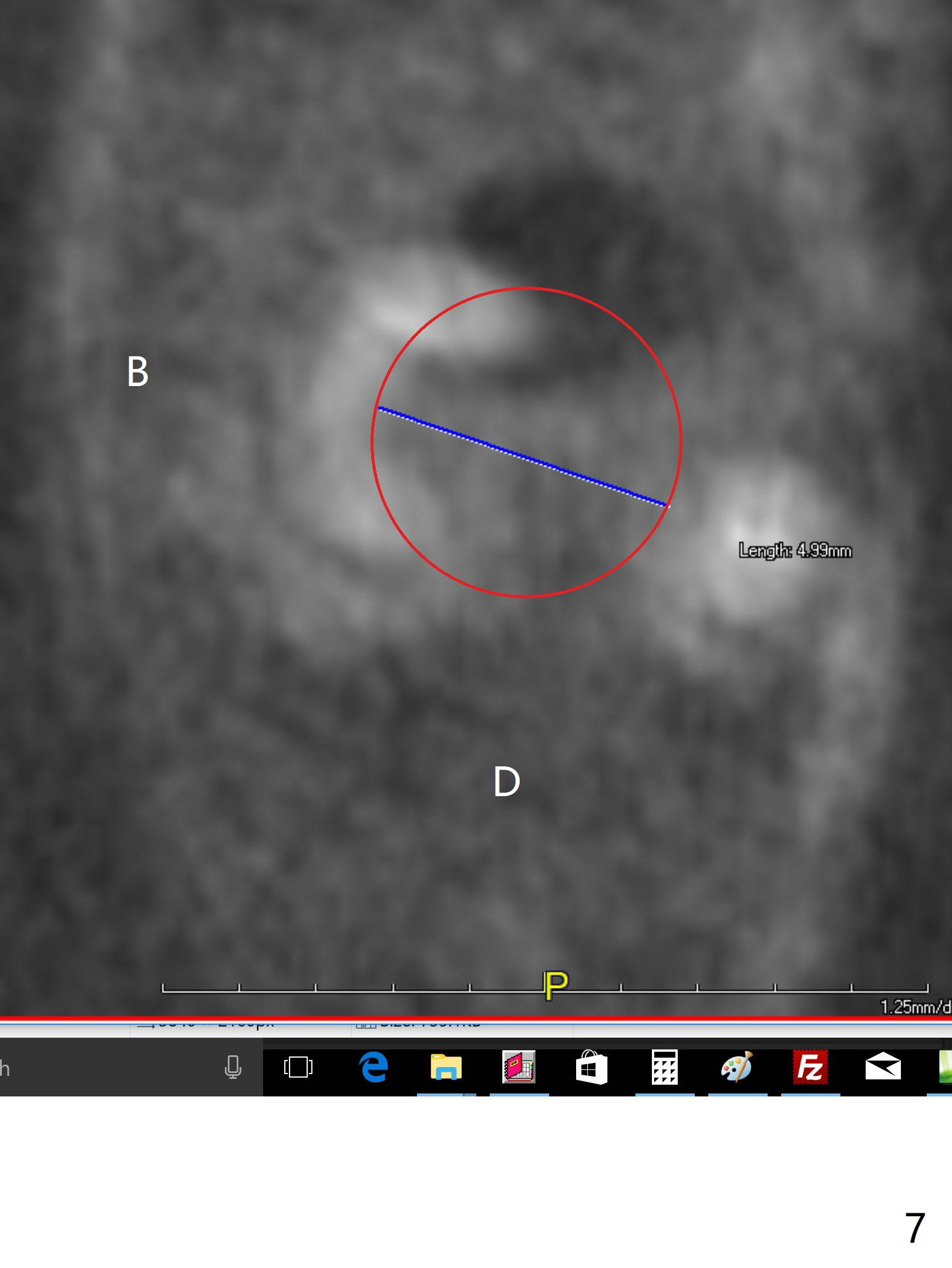Click the white letter B annotation
This screenshot has height=1268, width=952.
click(137, 372)
